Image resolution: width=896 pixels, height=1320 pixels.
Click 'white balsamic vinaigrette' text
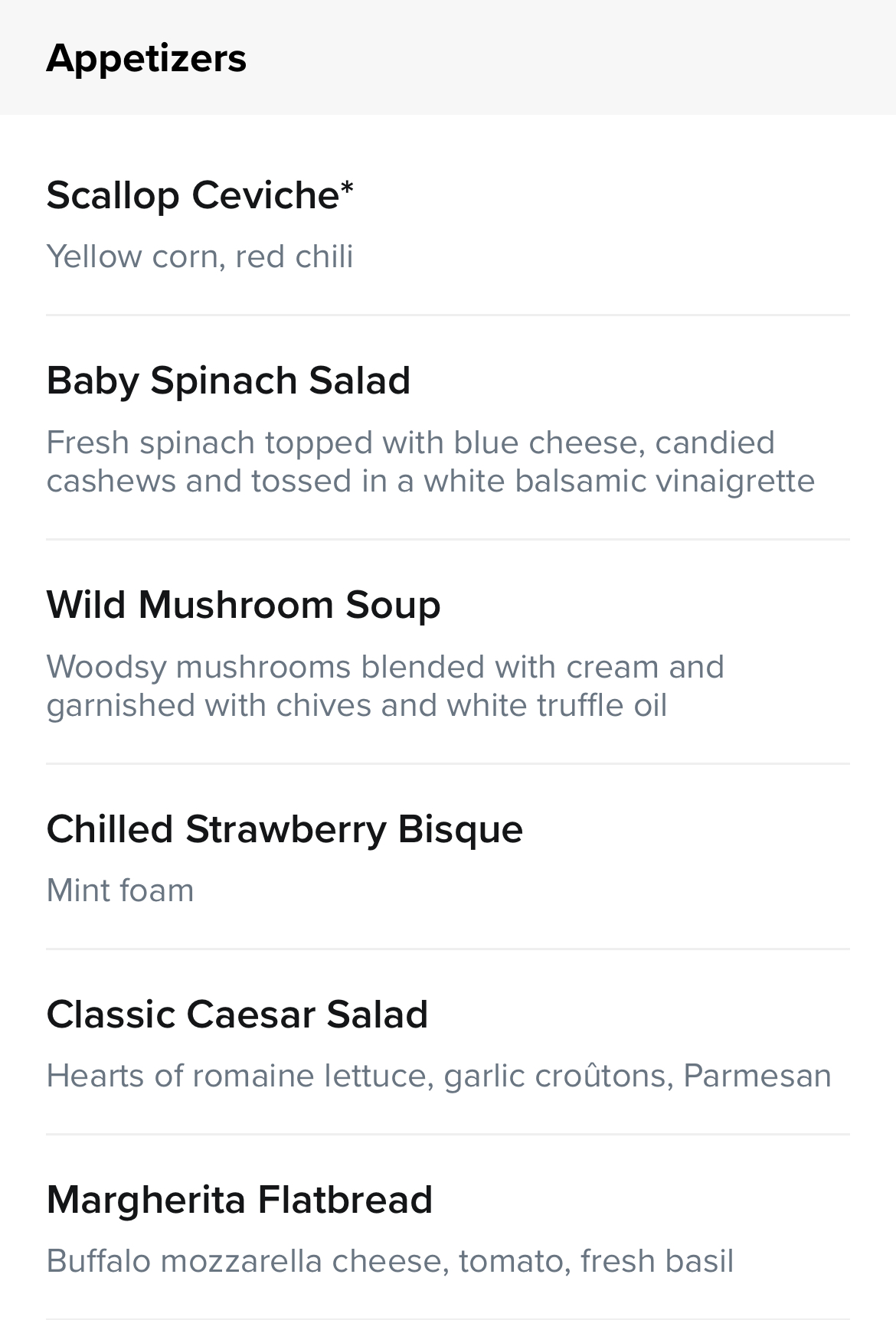(x=620, y=482)
